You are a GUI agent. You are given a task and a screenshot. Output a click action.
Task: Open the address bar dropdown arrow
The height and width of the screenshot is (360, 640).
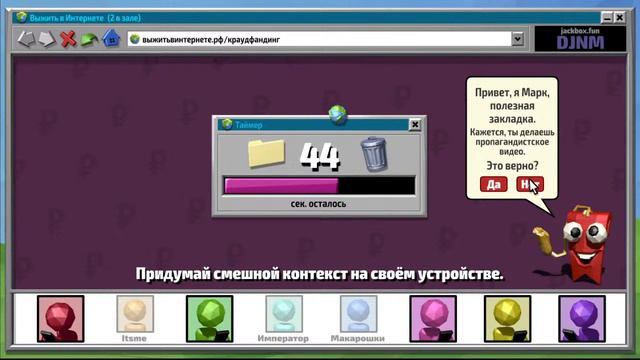tap(518, 39)
